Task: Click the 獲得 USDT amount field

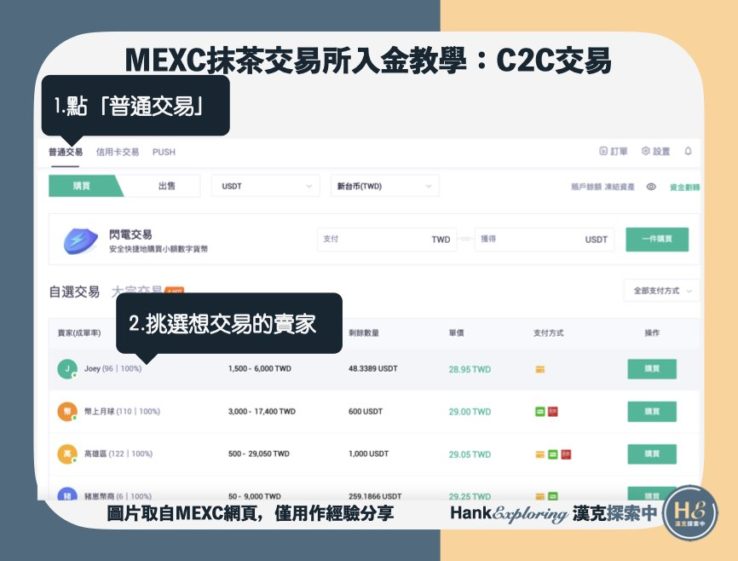Action: pos(545,239)
